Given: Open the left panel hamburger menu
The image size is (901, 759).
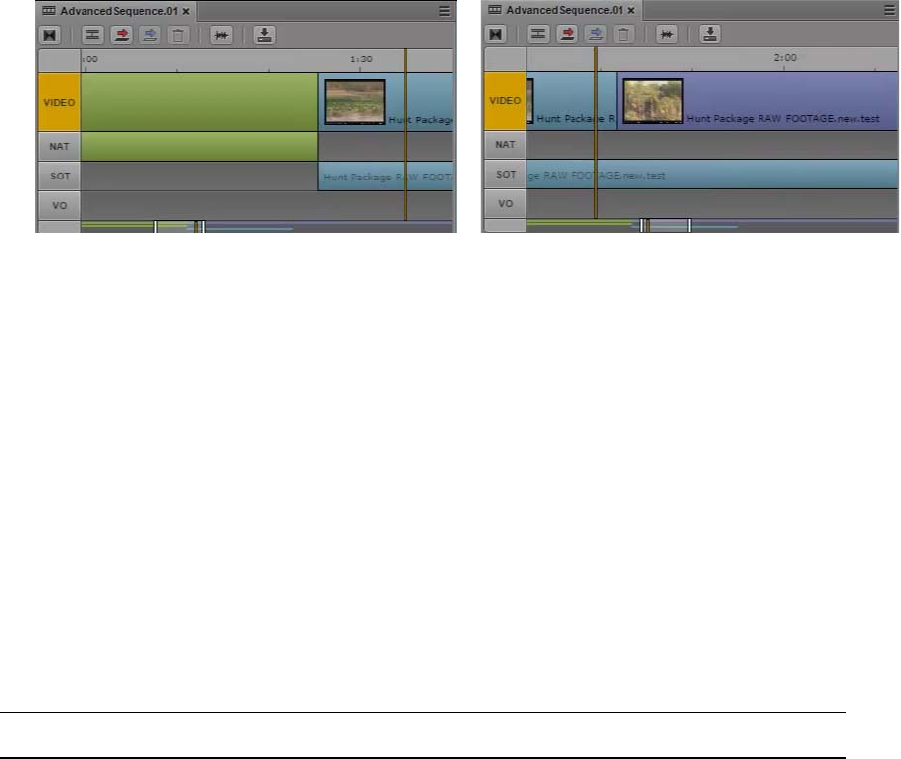Looking at the screenshot, I should [444, 11].
